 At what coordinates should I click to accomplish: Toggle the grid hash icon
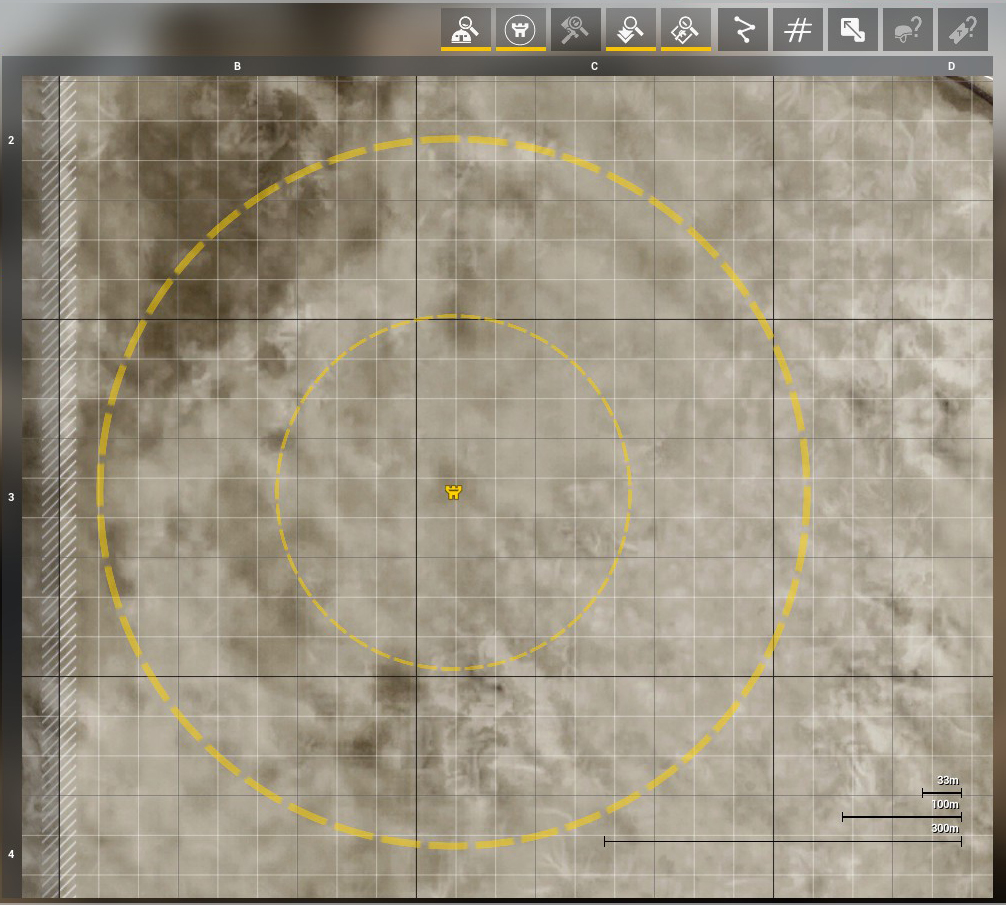coord(798,29)
